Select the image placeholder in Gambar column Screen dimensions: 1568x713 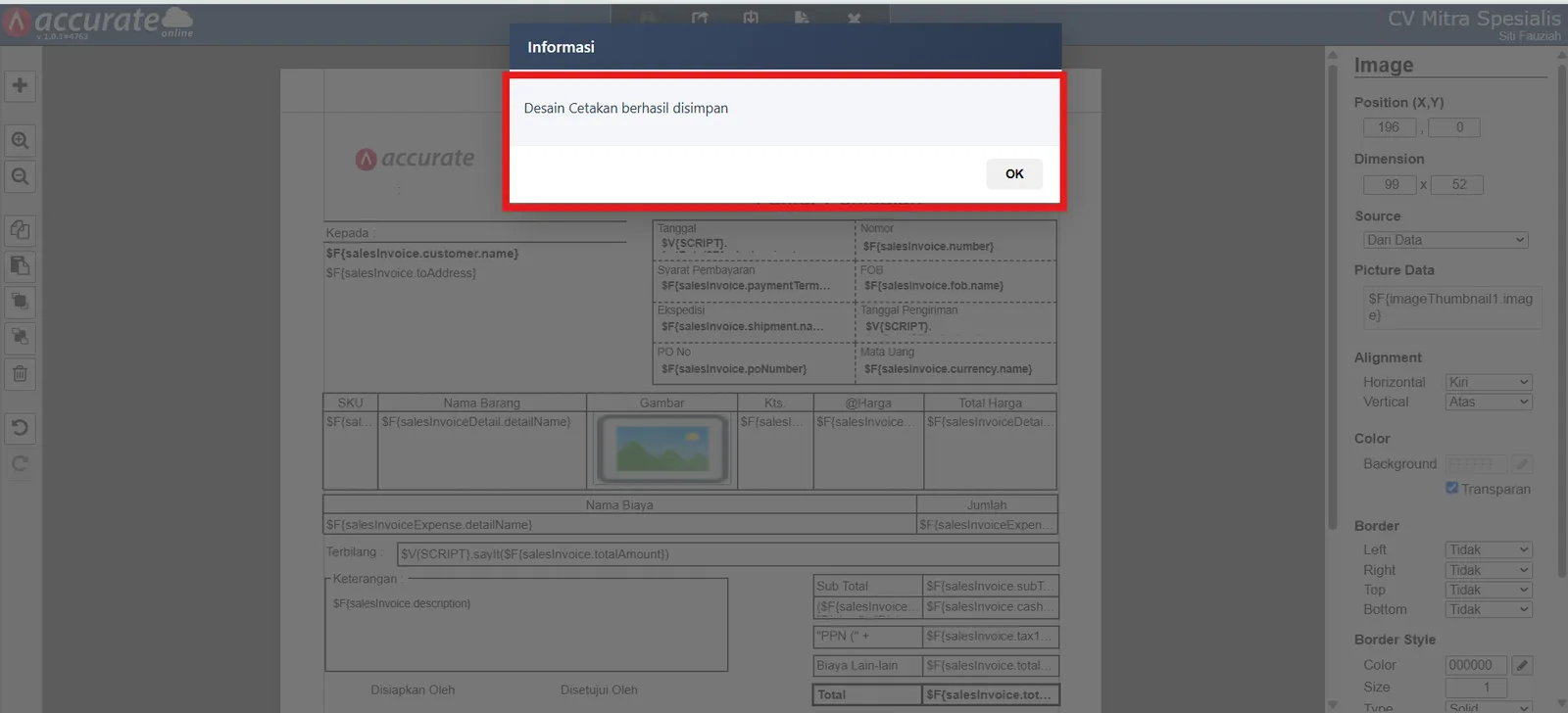[x=663, y=450]
